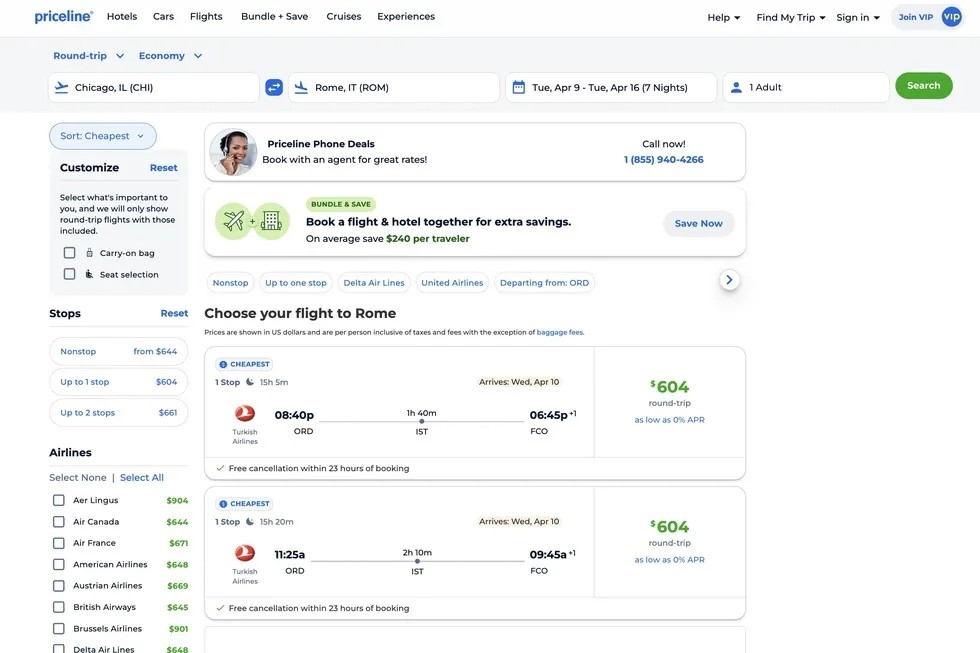Click the calendar icon in dates field

click(519, 87)
